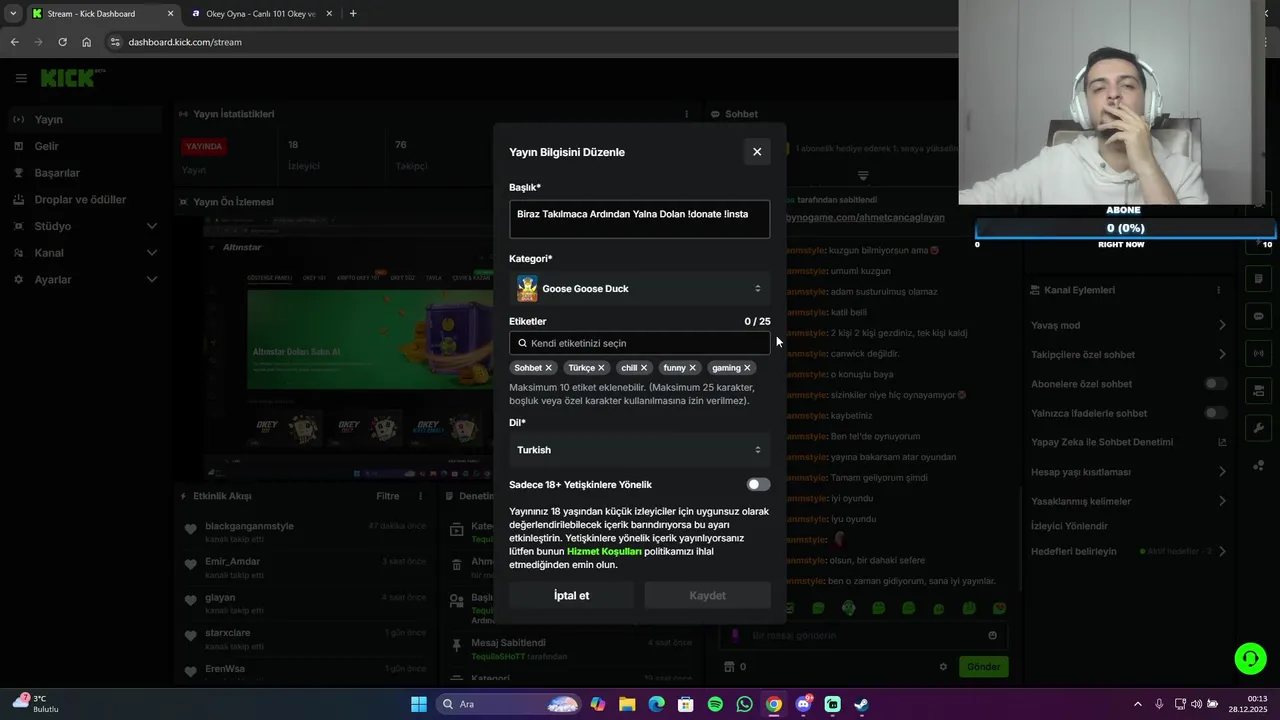Open Yavaş mod channel action
Screen dimensions: 1280x720
1128,325
